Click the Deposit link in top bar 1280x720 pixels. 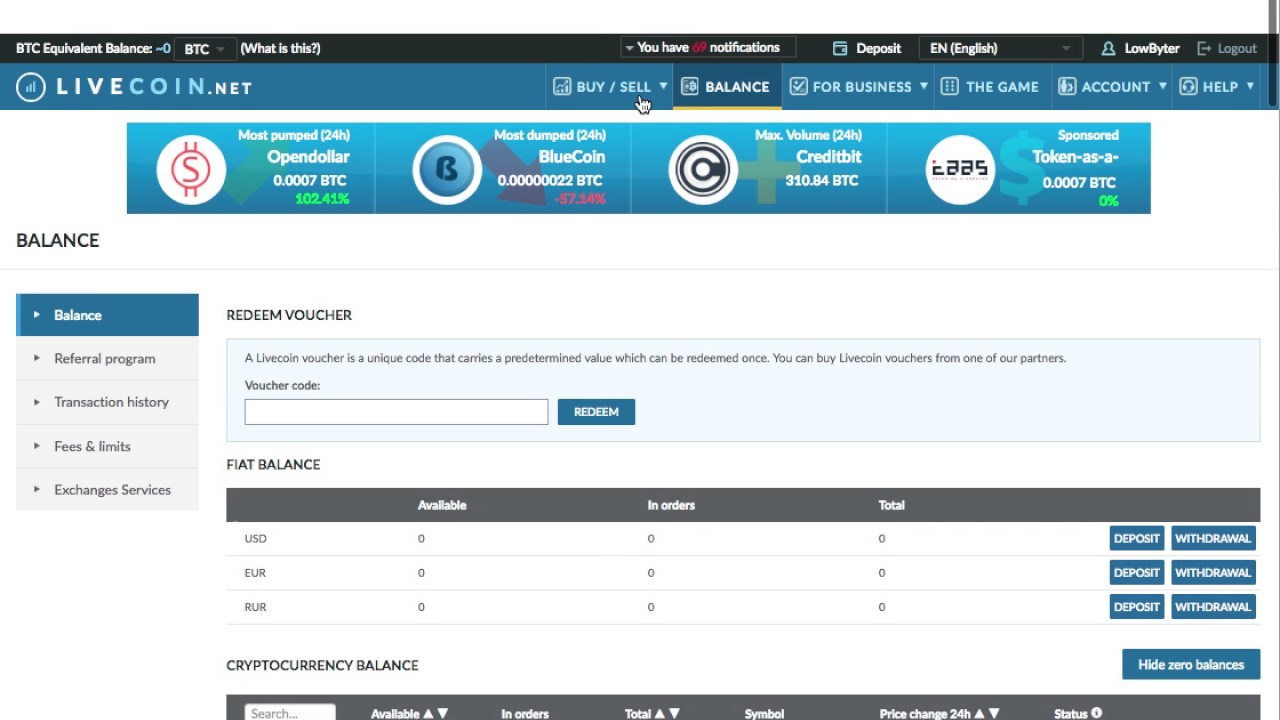click(x=878, y=48)
